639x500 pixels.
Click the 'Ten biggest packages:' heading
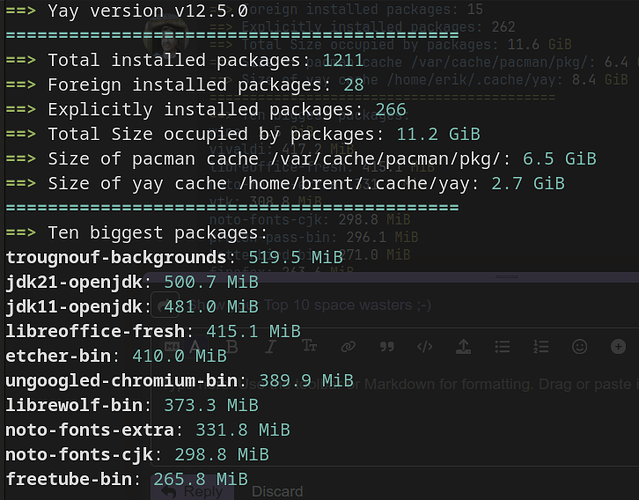tap(157, 233)
